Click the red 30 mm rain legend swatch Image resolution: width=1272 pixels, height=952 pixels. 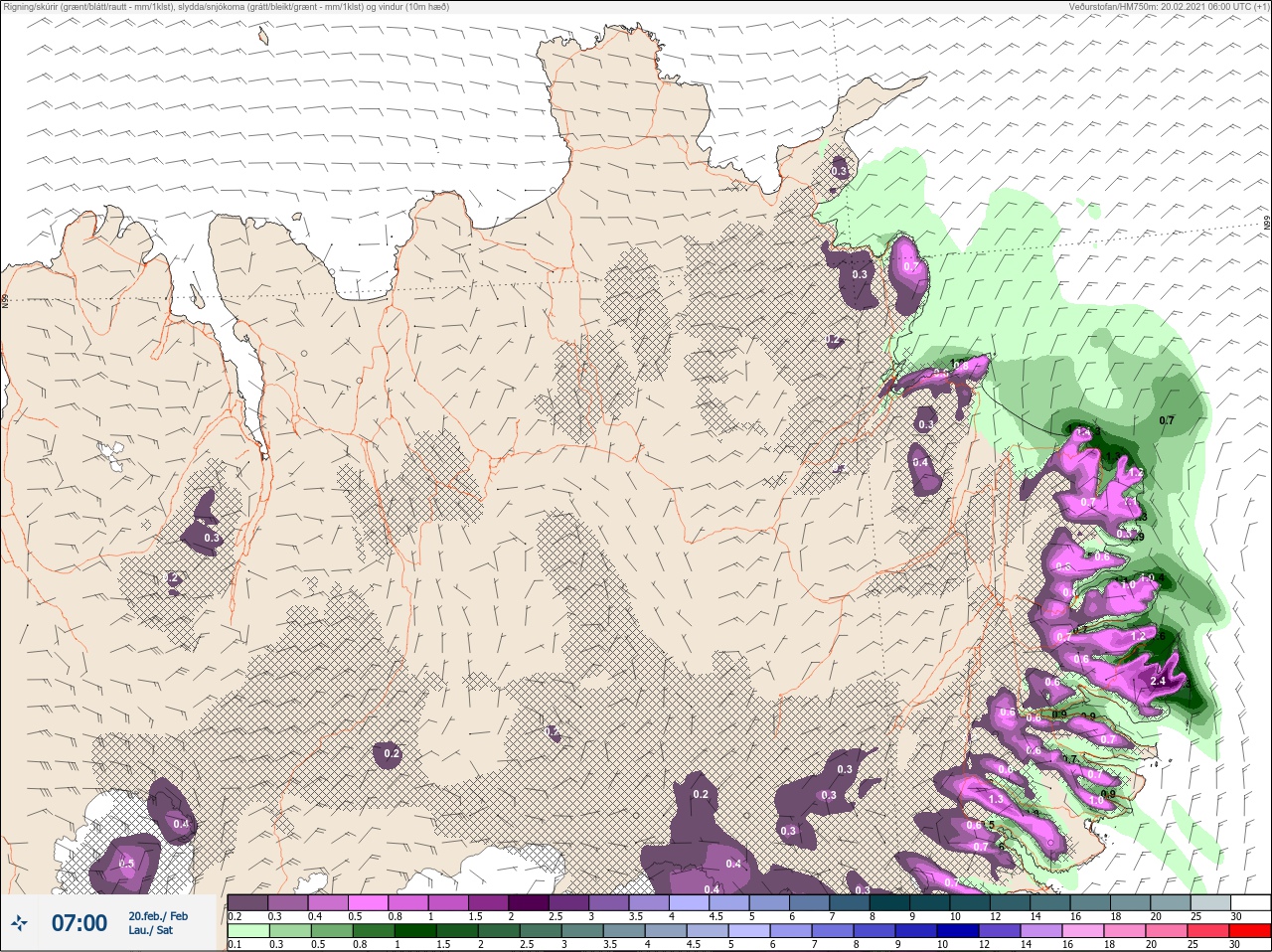[1250, 930]
